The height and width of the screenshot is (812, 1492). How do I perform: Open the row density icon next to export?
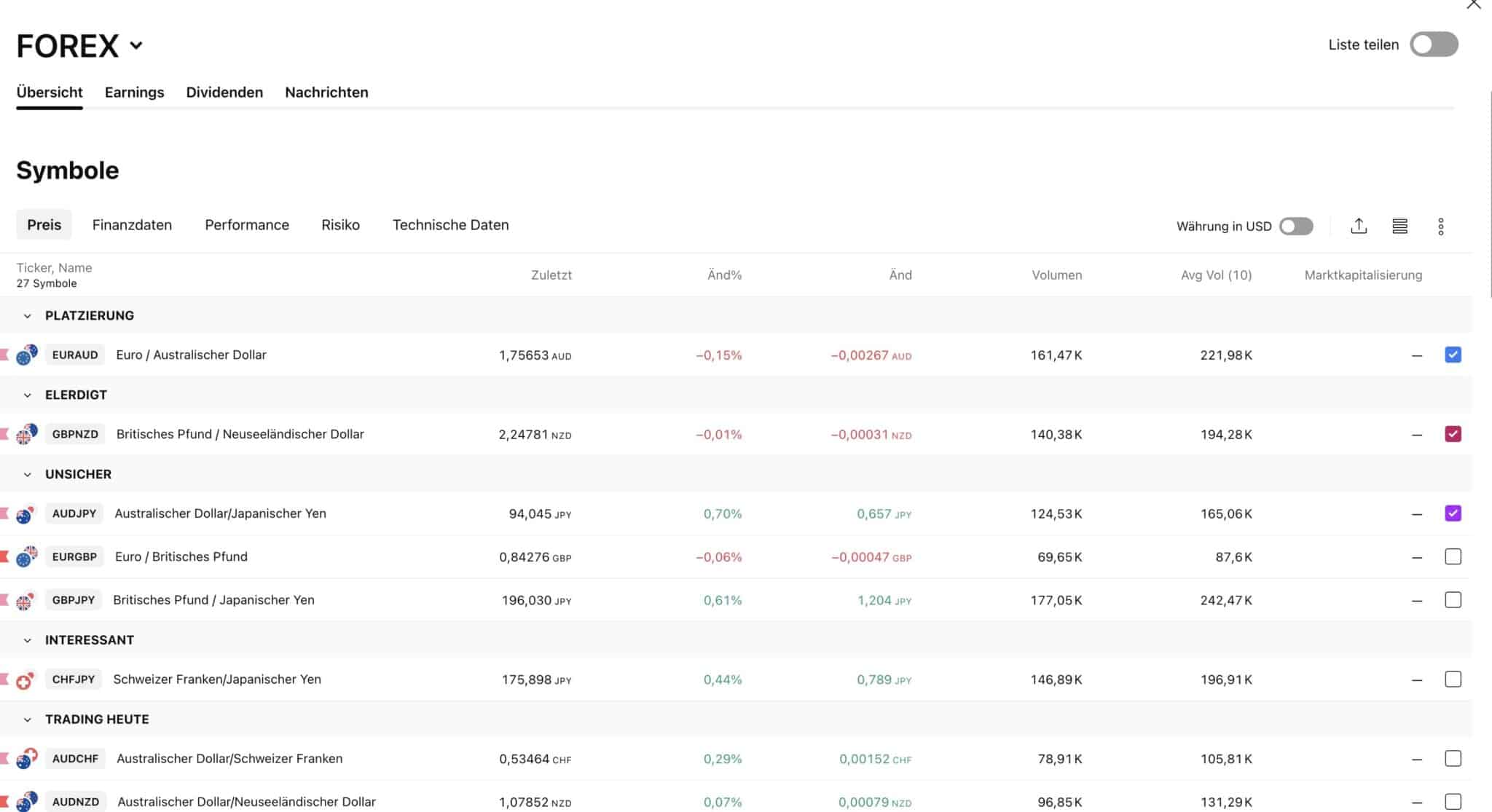[1399, 226]
